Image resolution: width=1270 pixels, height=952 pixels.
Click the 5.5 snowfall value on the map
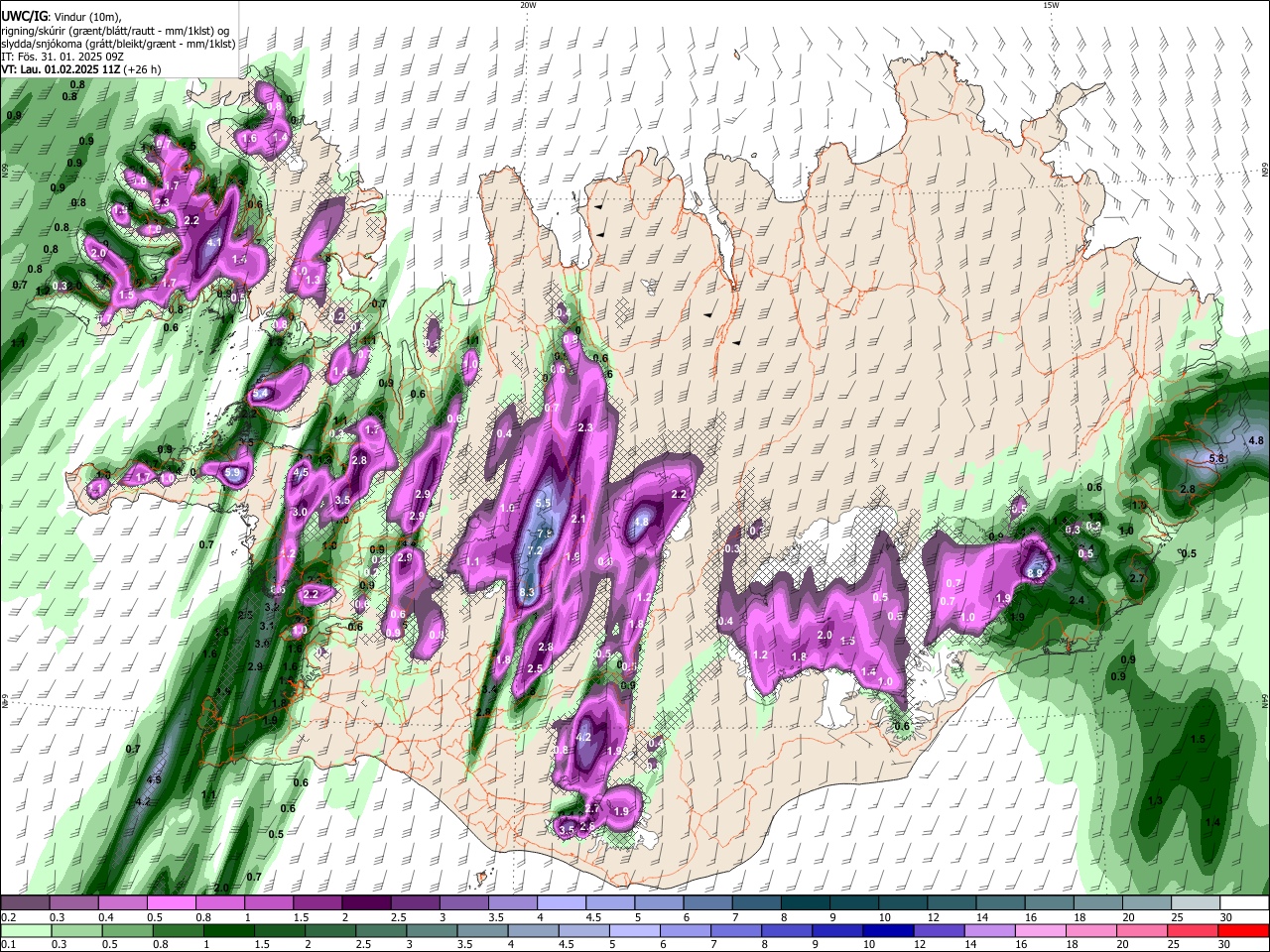543,504
